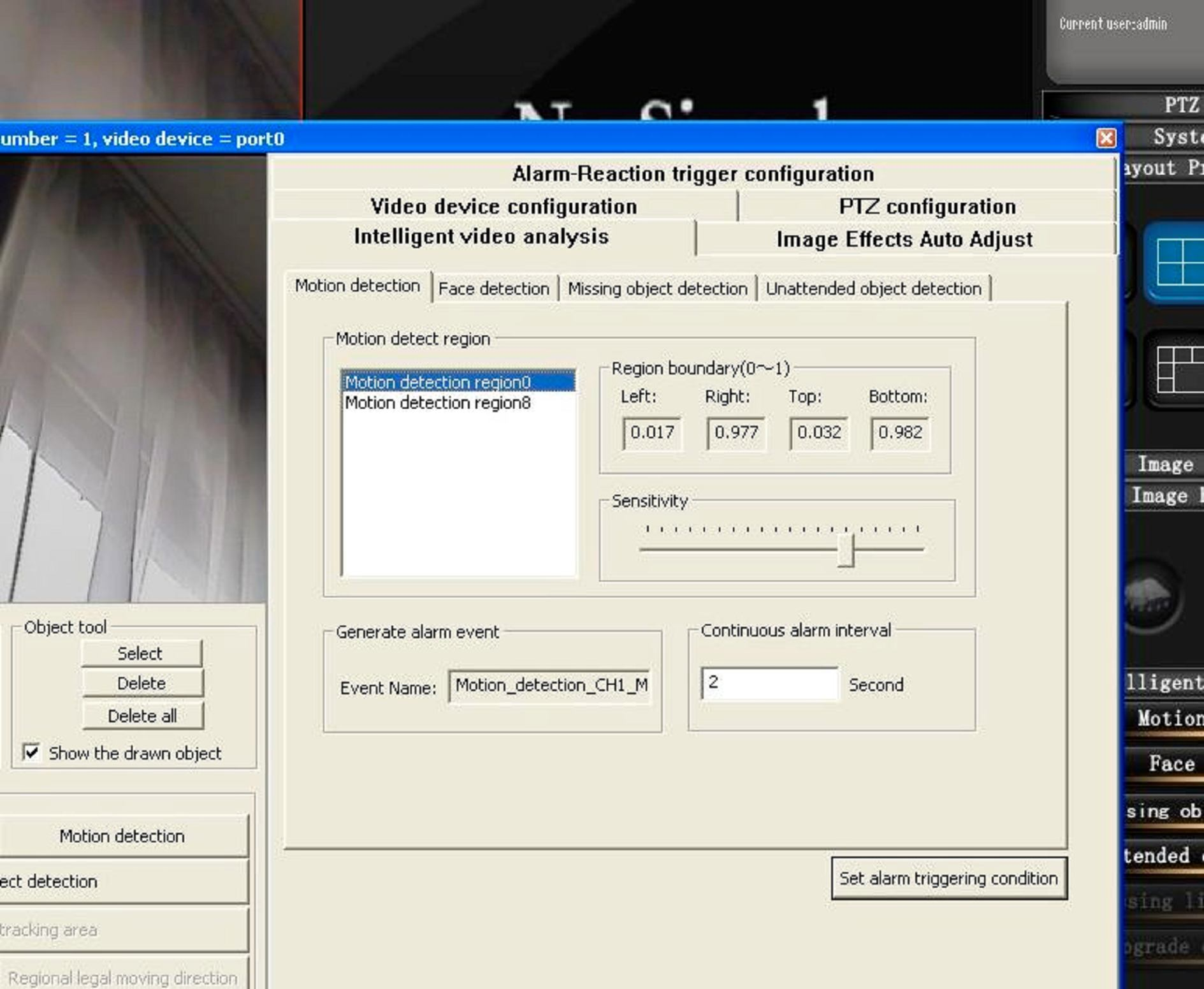
Task: Click the Select object tool button
Action: pos(141,653)
